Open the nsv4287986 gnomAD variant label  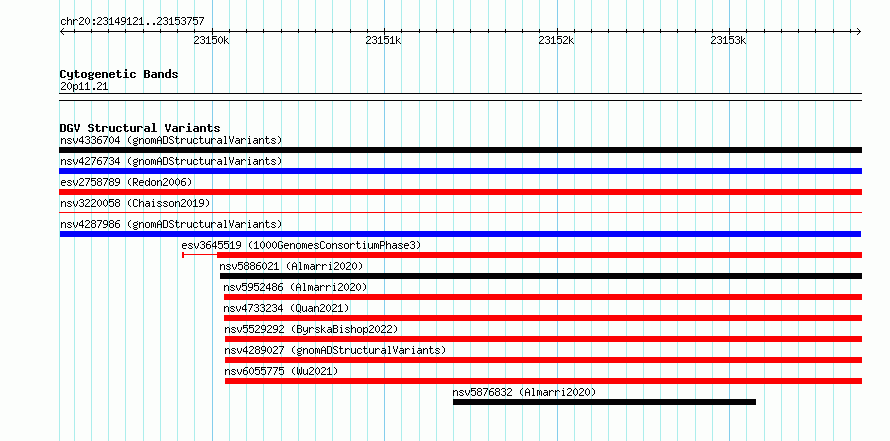click(171, 224)
